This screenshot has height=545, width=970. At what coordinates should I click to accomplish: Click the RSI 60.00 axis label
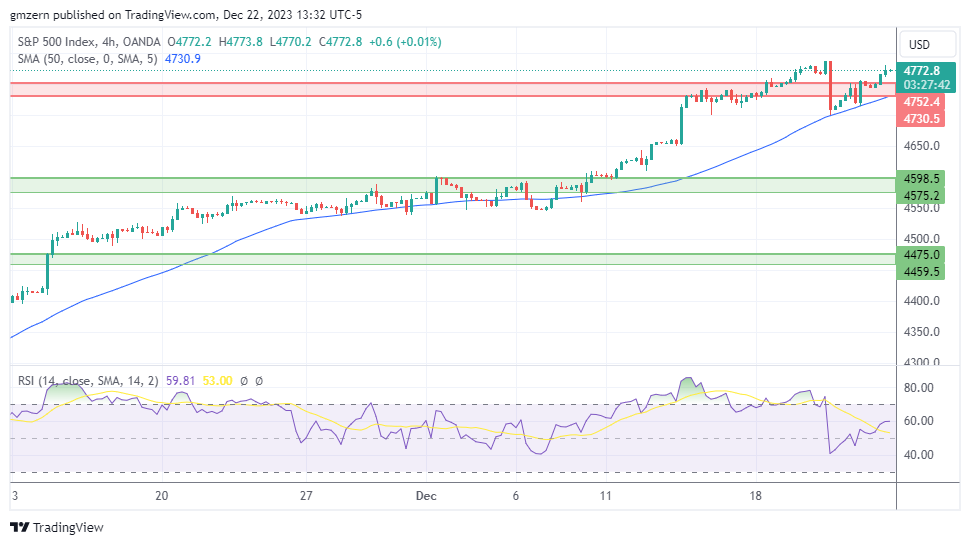tap(919, 421)
